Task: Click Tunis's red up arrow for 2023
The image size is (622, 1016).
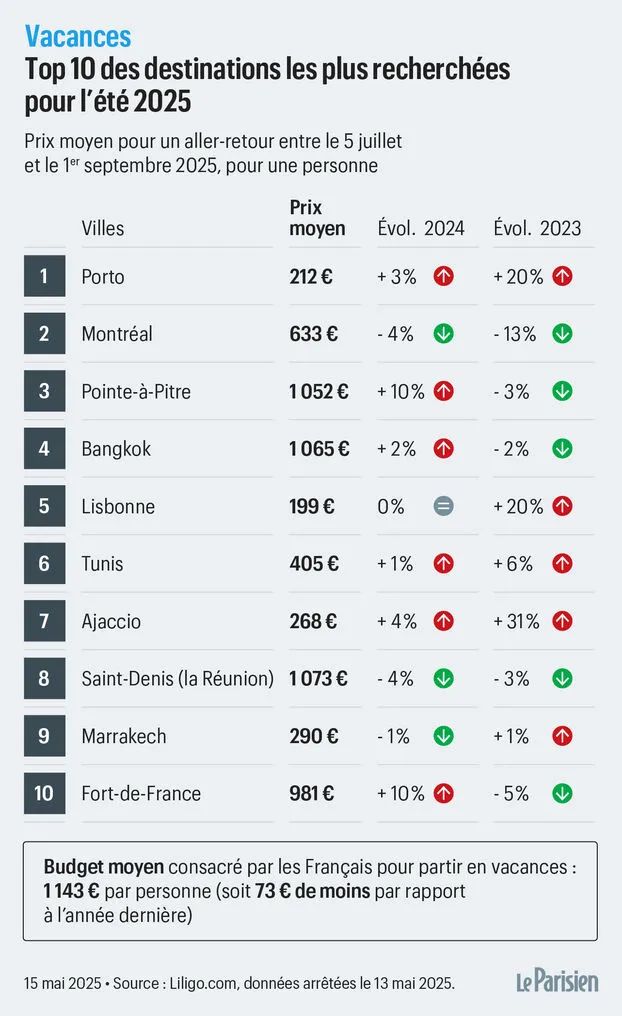Action: point(562,564)
